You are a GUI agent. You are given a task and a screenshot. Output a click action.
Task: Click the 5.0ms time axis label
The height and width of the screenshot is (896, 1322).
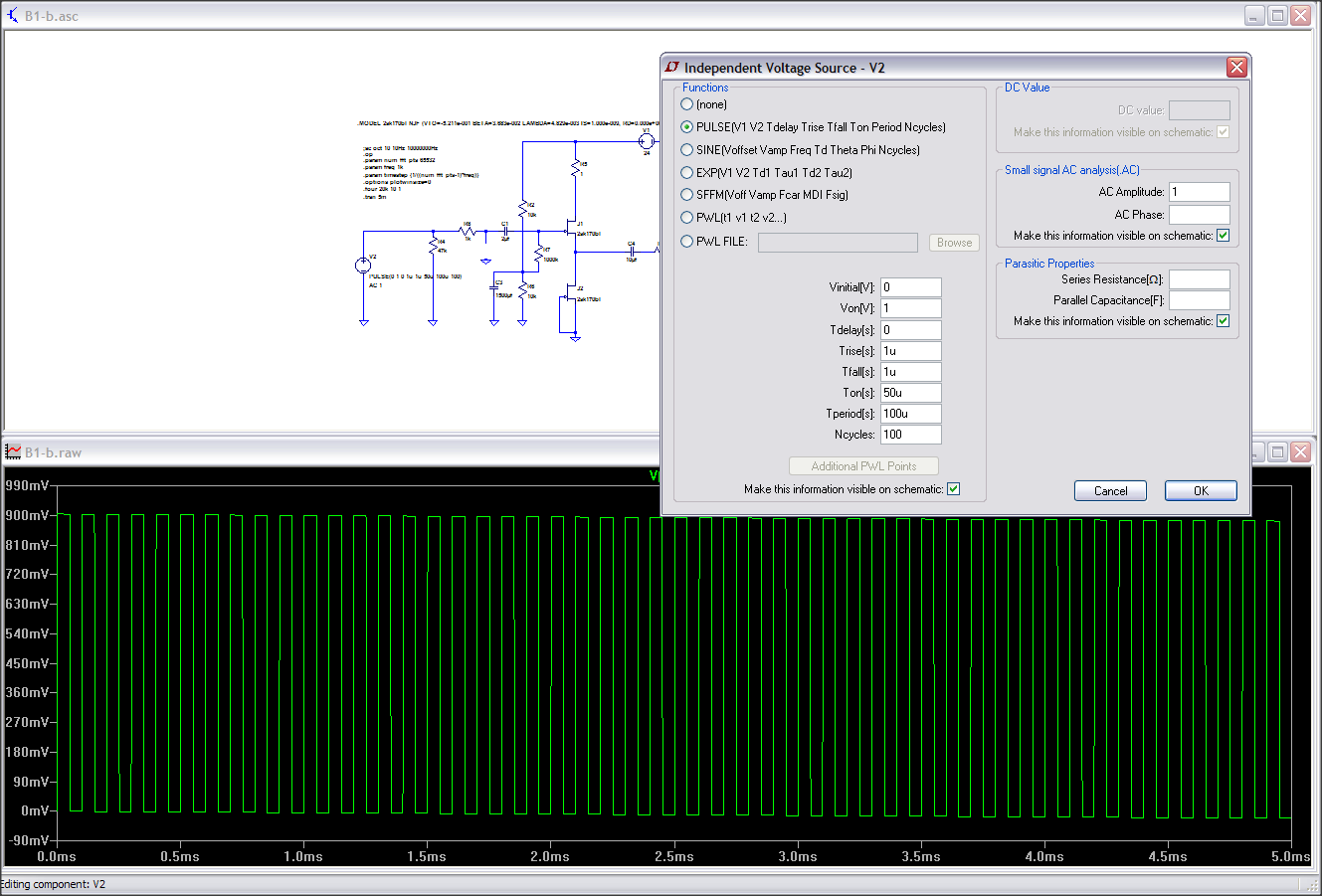[x=1290, y=856]
